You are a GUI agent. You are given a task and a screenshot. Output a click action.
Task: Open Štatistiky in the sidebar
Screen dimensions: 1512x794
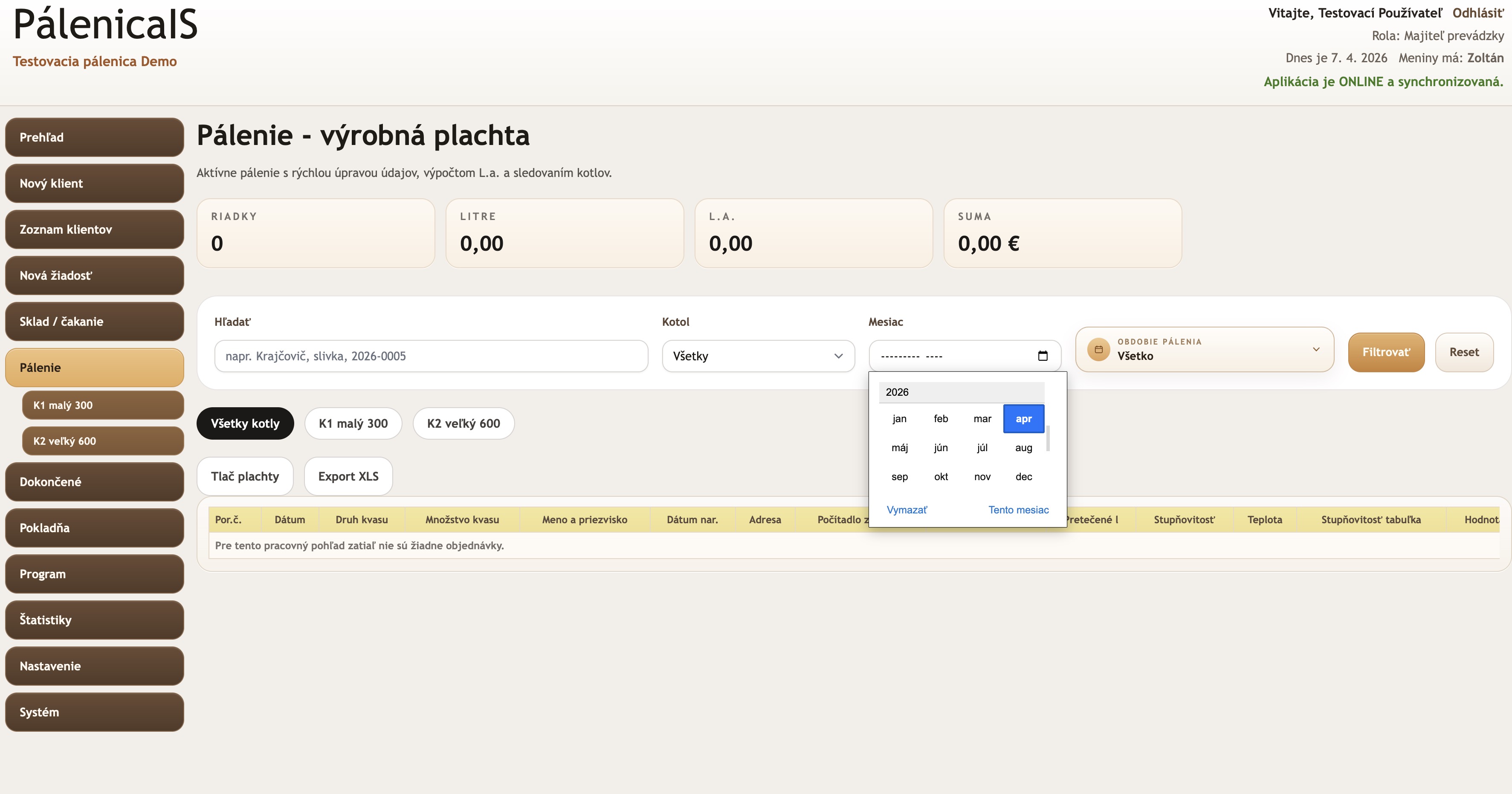pyautogui.click(x=95, y=620)
